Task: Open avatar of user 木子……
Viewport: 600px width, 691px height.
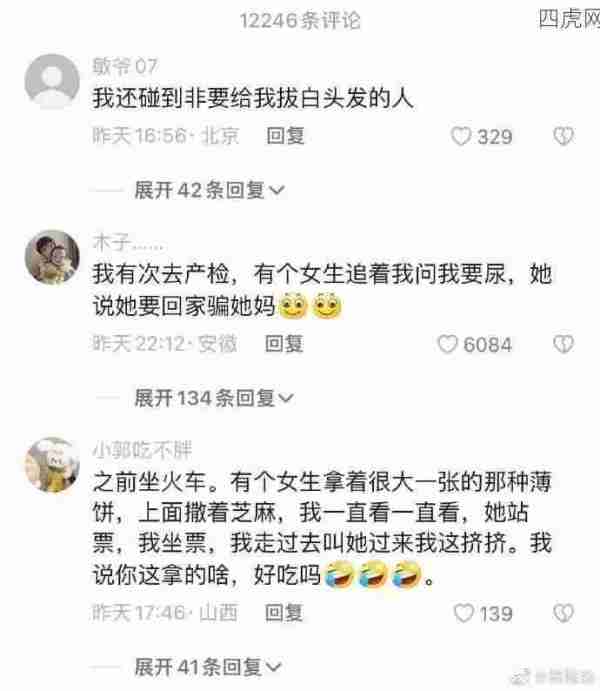Action: pos(52,257)
